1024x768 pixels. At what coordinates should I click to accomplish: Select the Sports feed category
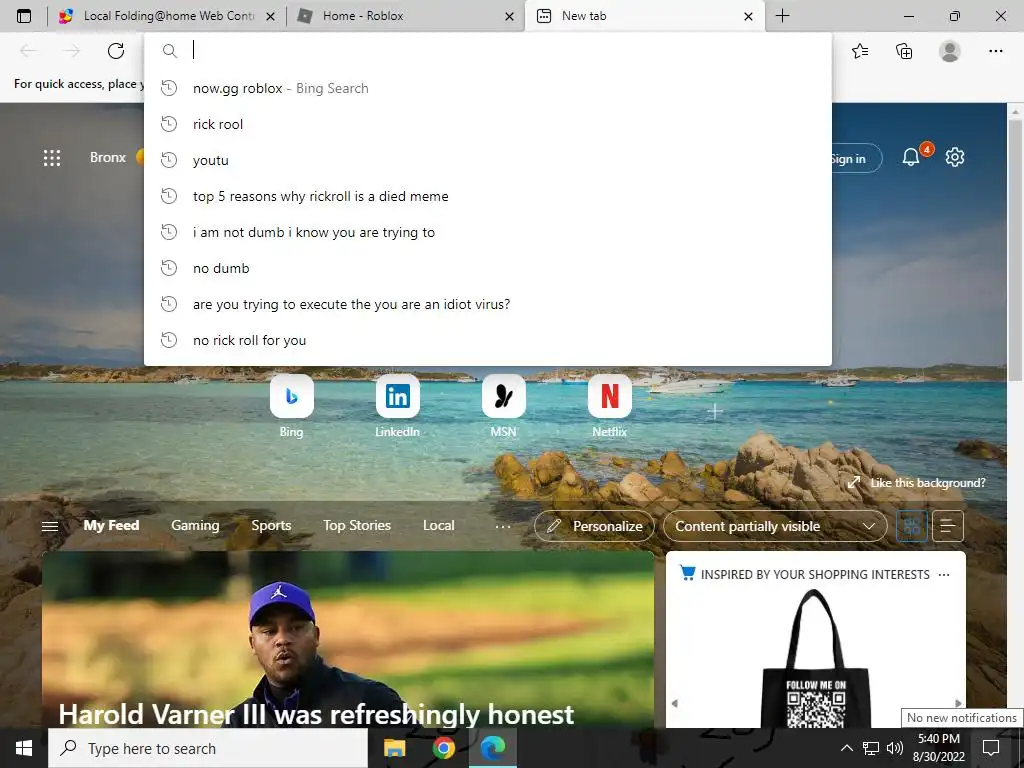[271, 525]
